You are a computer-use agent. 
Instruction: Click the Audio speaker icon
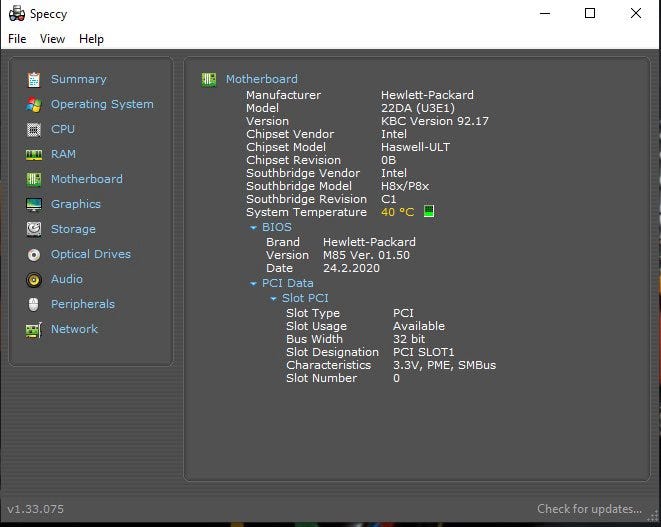point(34,280)
